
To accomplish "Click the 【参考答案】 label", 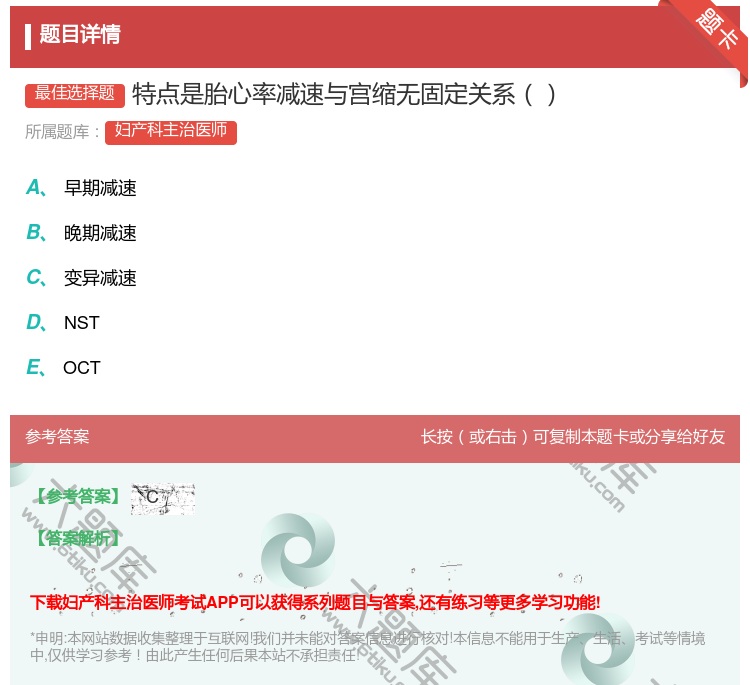I will [x=78, y=497].
